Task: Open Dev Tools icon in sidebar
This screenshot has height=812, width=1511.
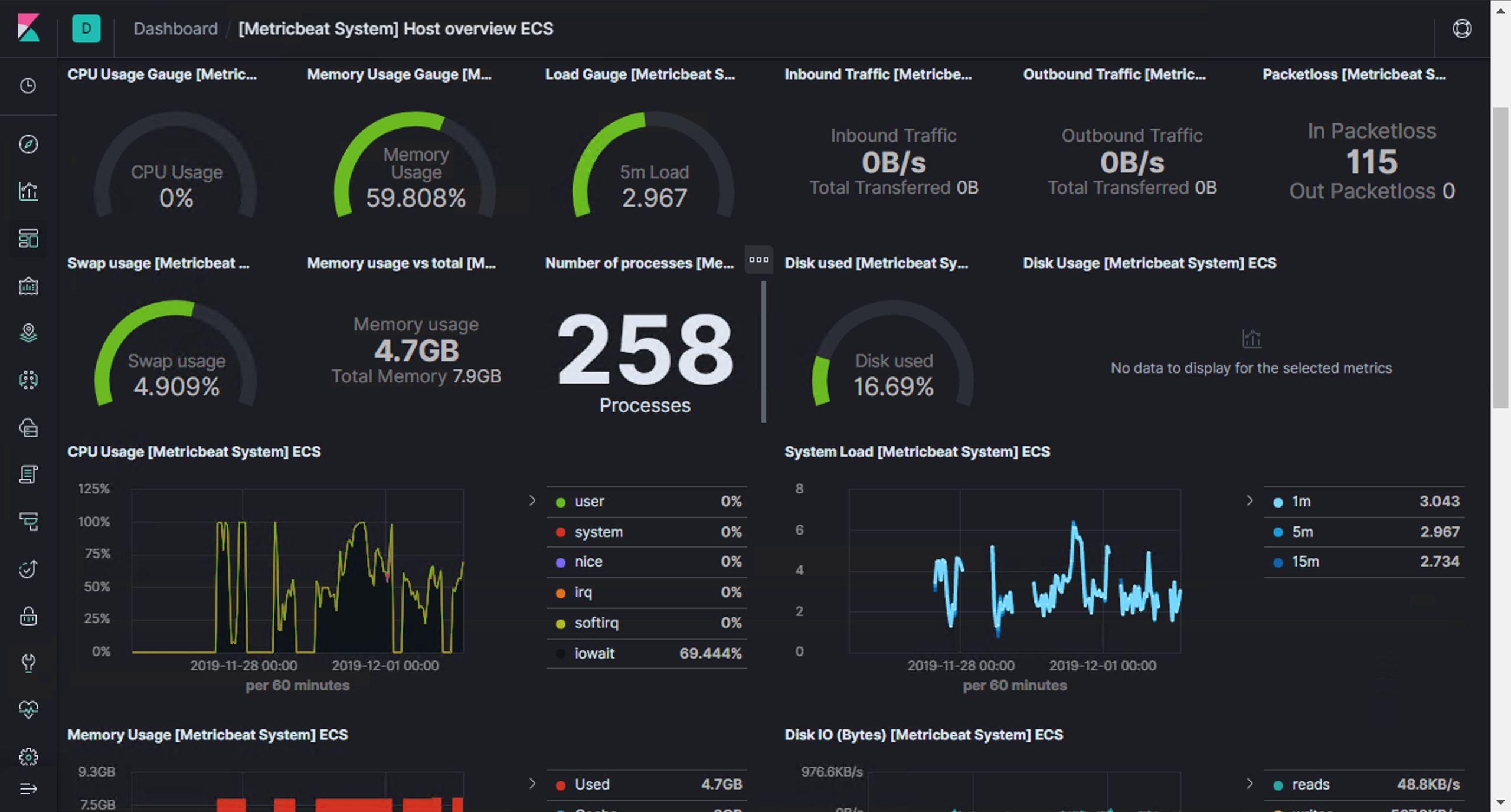Action: coord(28,663)
